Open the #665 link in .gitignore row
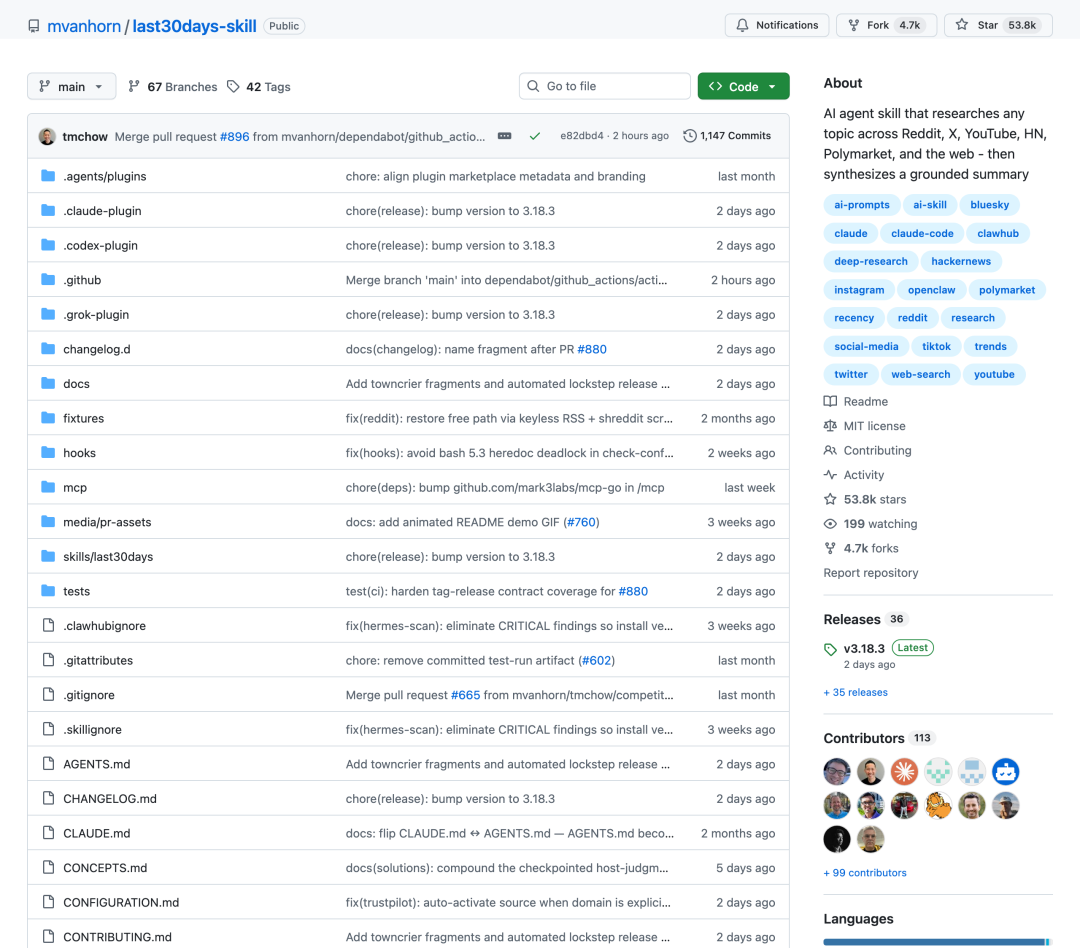This screenshot has height=948, width=1080. (x=465, y=694)
